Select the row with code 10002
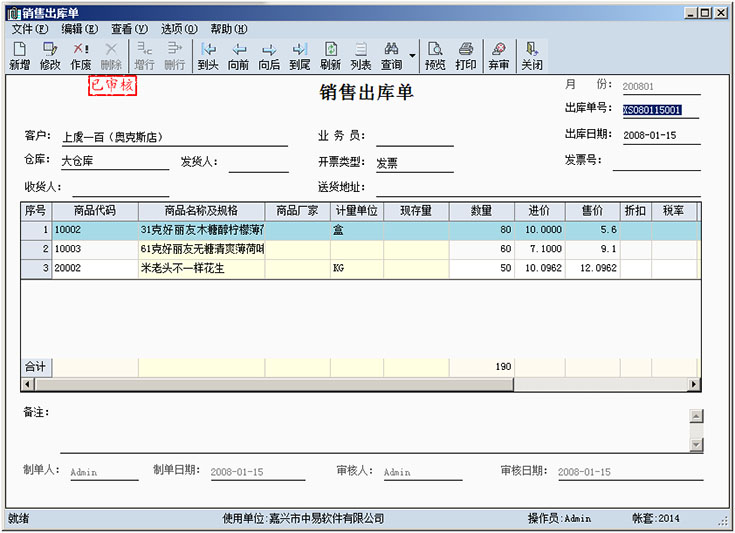 (360, 230)
